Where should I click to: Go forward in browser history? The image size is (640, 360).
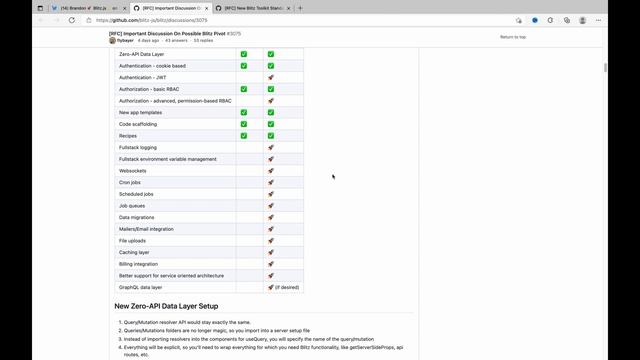pyautogui.click(x=56, y=20)
